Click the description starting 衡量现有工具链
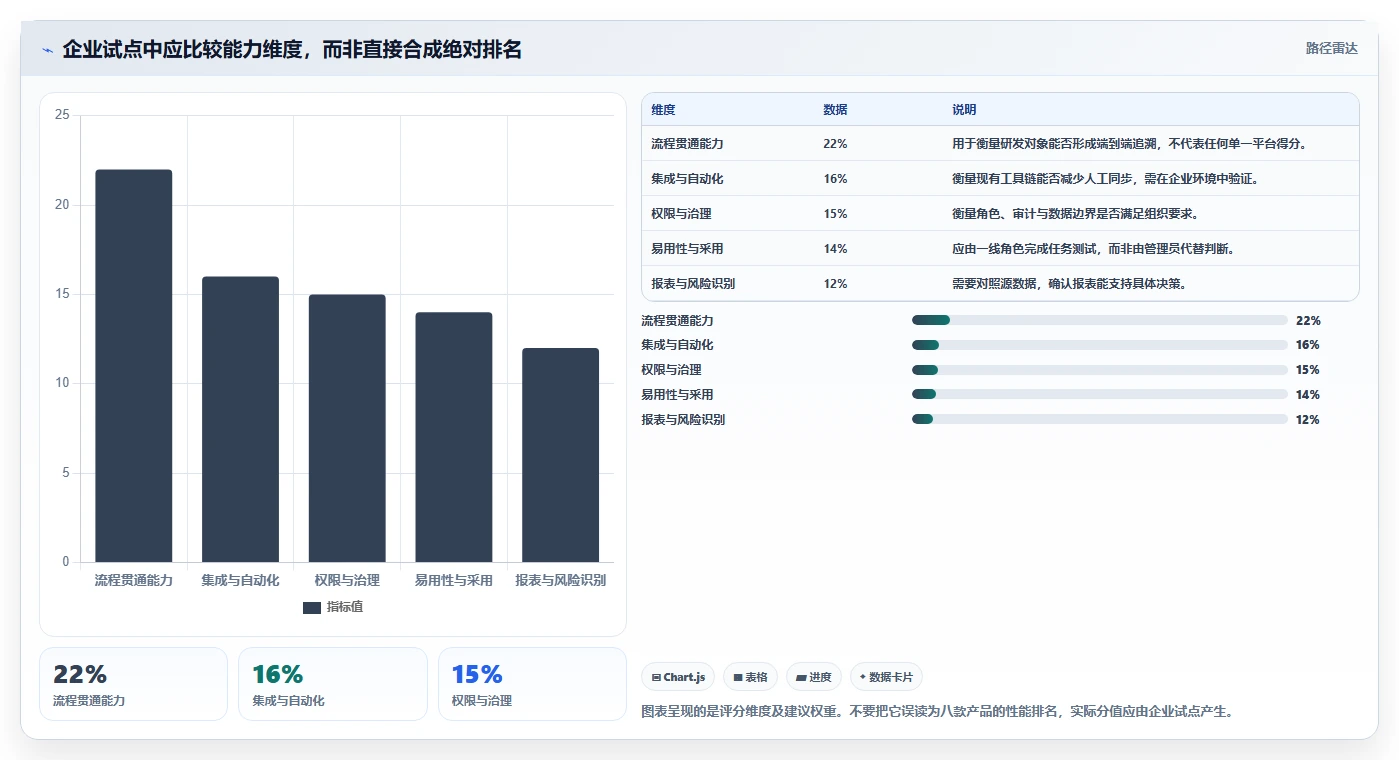The width and height of the screenshot is (1399, 760). pyautogui.click(x=1105, y=179)
